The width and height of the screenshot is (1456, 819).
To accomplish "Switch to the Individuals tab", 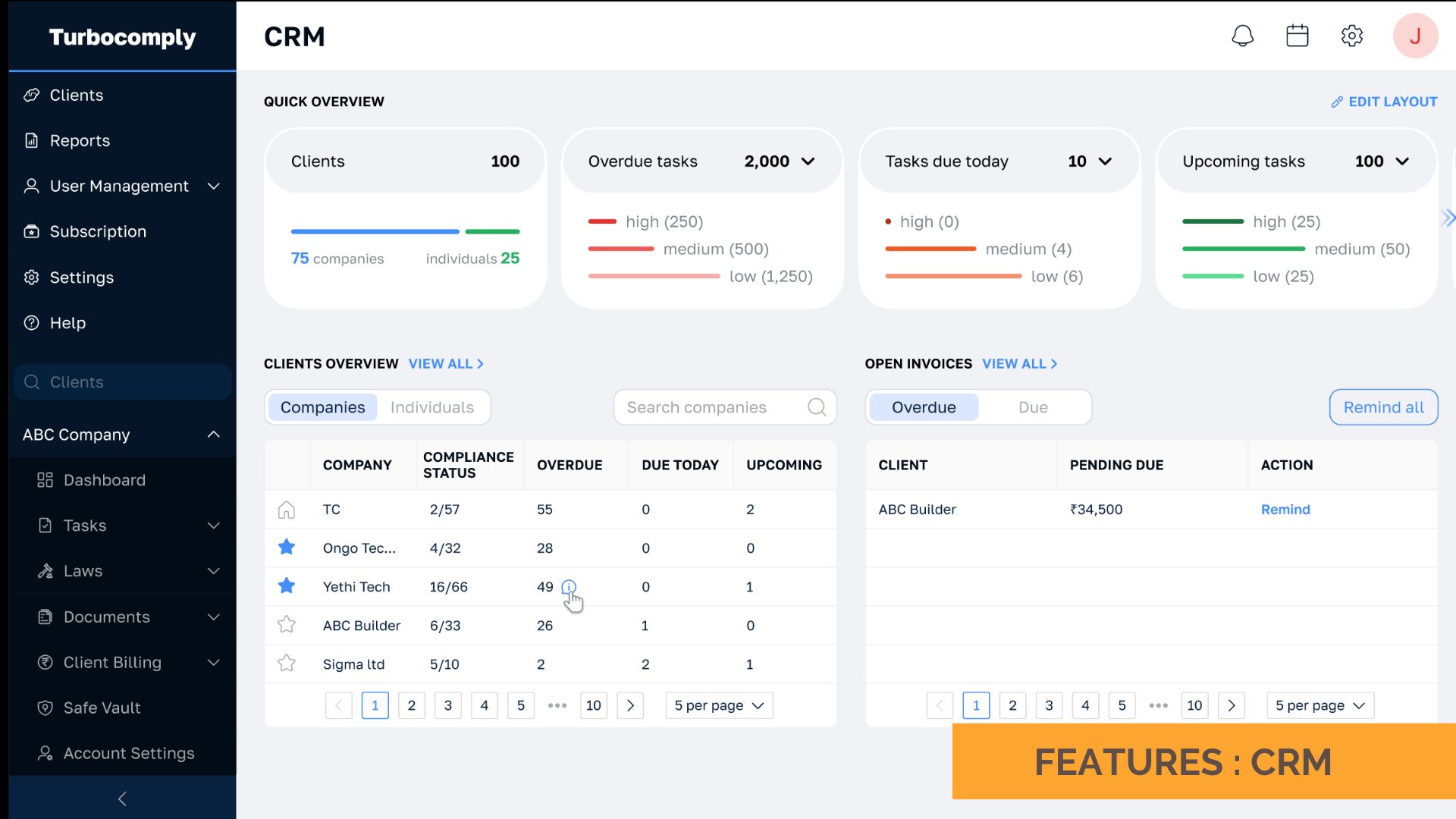I will [x=431, y=407].
